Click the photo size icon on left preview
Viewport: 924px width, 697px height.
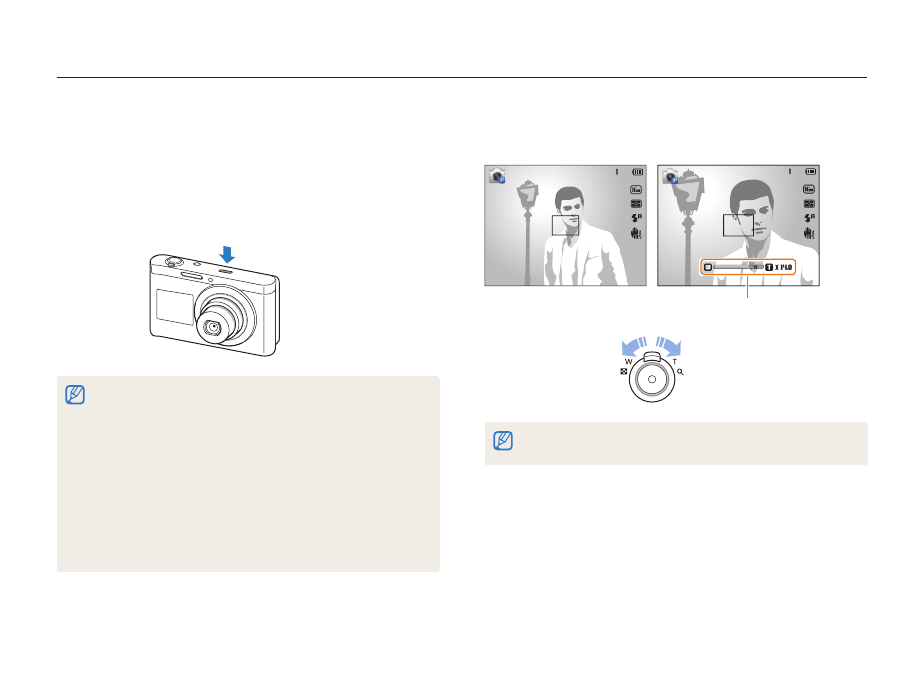pos(636,190)
